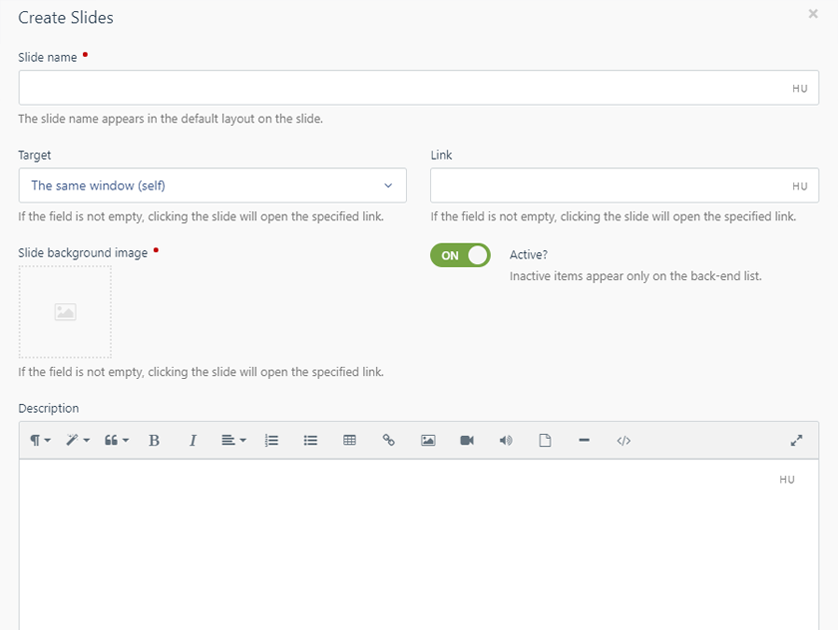The image size is (838, 630).
Task: Click the HU language tag in Slide name
Action: (x=800, y=89)
